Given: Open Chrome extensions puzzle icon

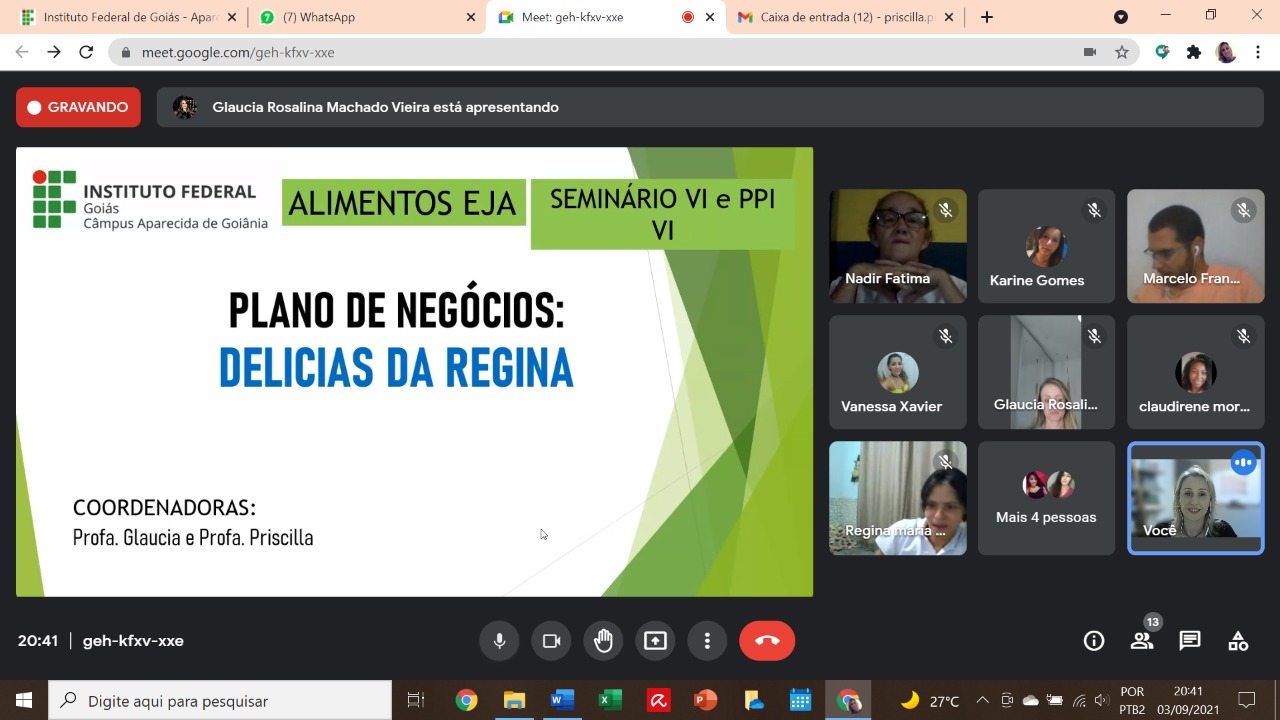Looking at the screenshot, I should click(1193, 52).
